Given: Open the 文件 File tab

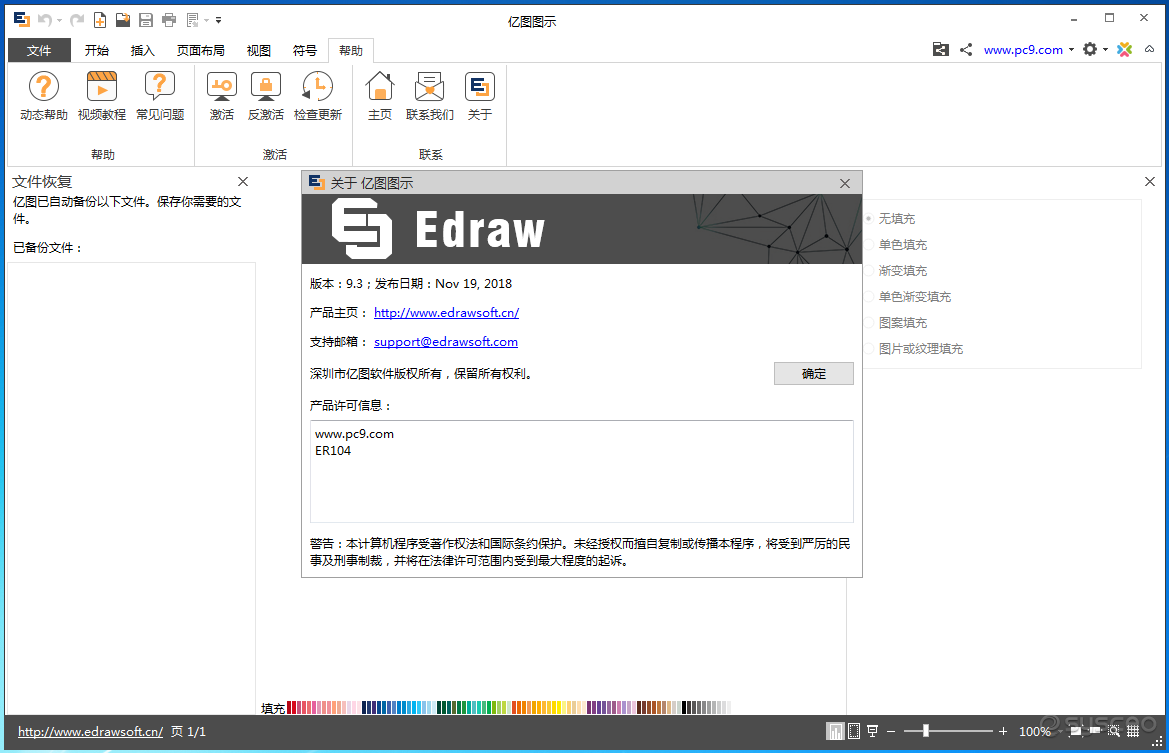Looking at the screenshot, I should coord(39,50).
